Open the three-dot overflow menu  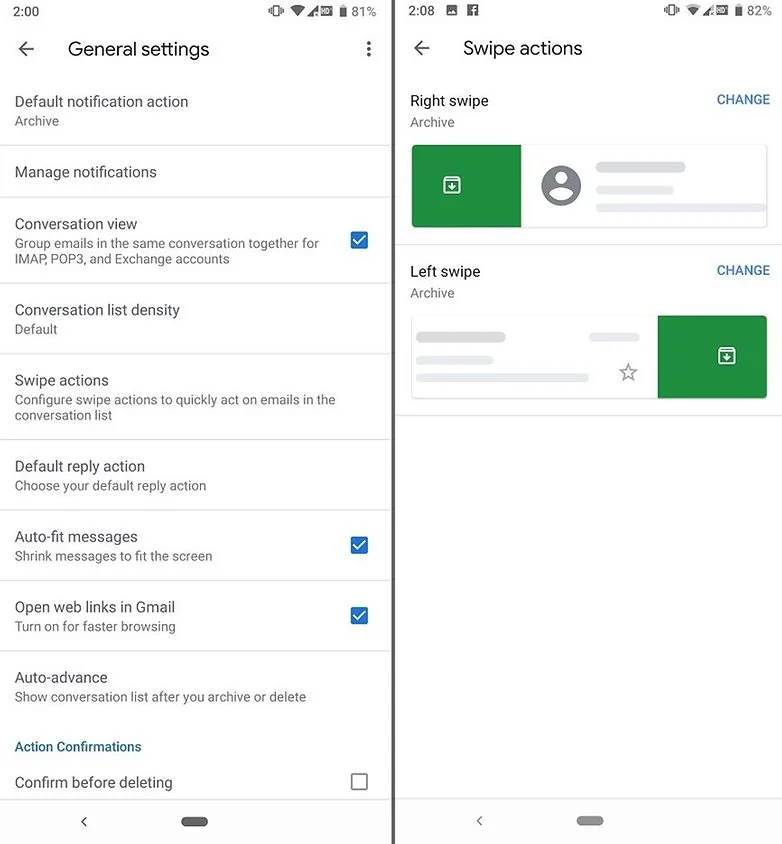[369, 49]
